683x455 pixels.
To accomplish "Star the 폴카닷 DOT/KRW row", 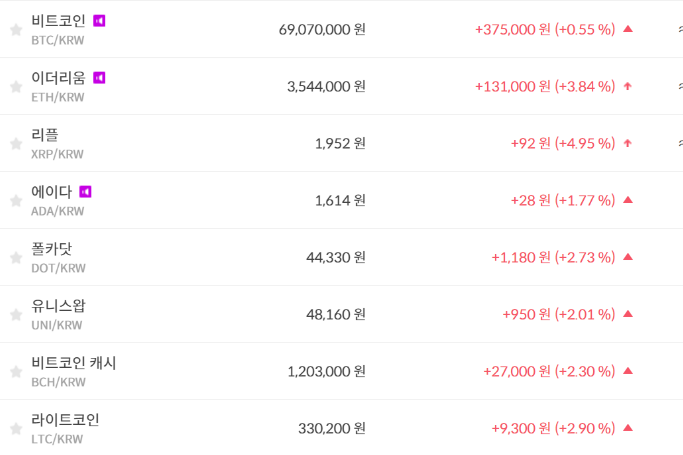I will 16,258.
